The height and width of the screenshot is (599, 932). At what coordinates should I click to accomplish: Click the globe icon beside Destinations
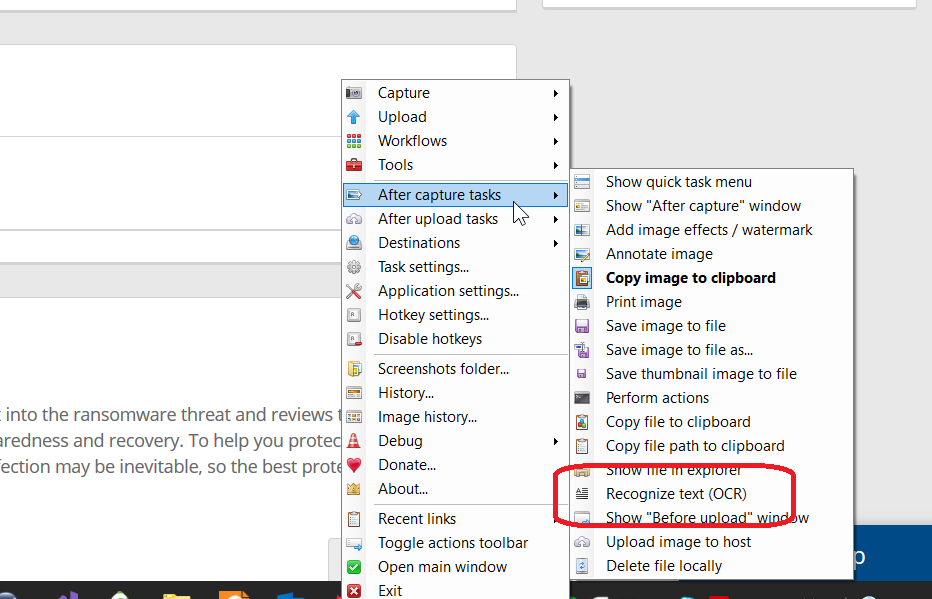(x=354, y=242)
